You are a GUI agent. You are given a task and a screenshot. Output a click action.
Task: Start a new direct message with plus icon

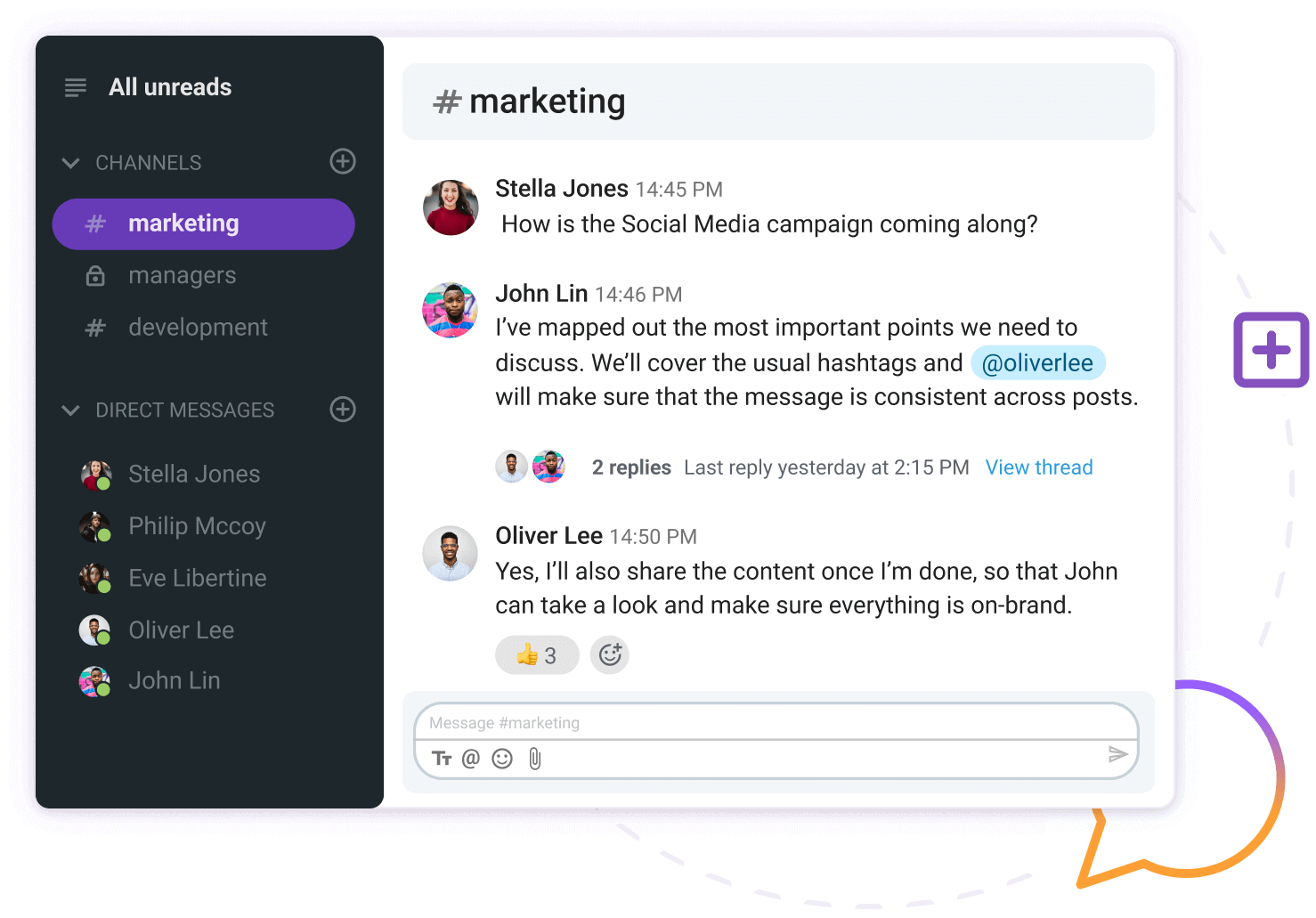click(x=343, y=409)
